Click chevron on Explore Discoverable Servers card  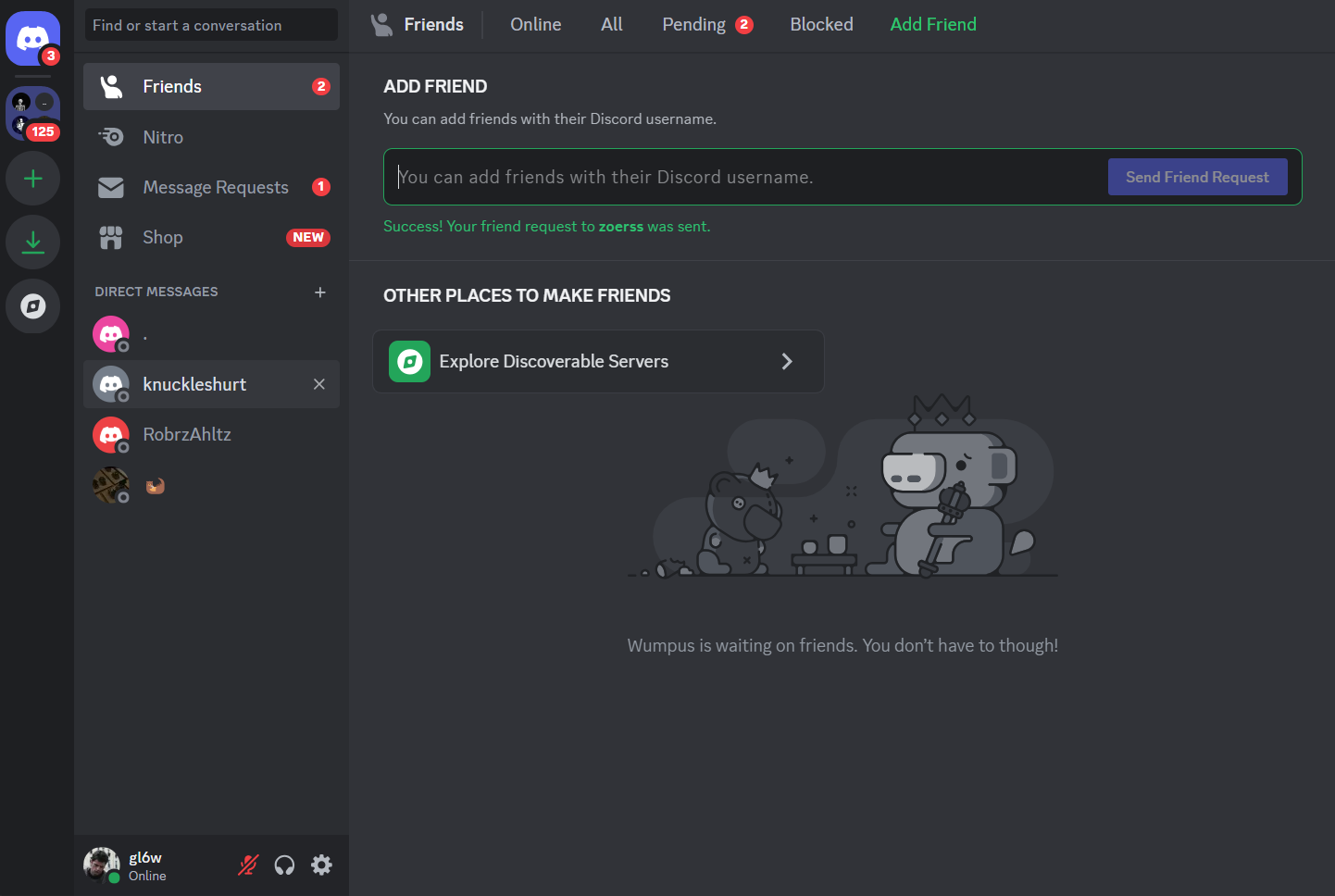[787, 361]
